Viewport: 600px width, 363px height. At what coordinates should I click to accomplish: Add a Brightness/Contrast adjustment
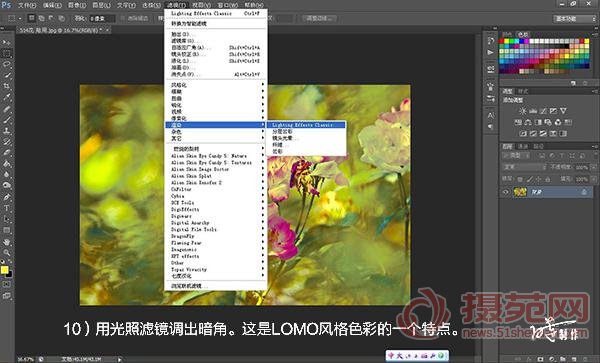click(523, 111)
